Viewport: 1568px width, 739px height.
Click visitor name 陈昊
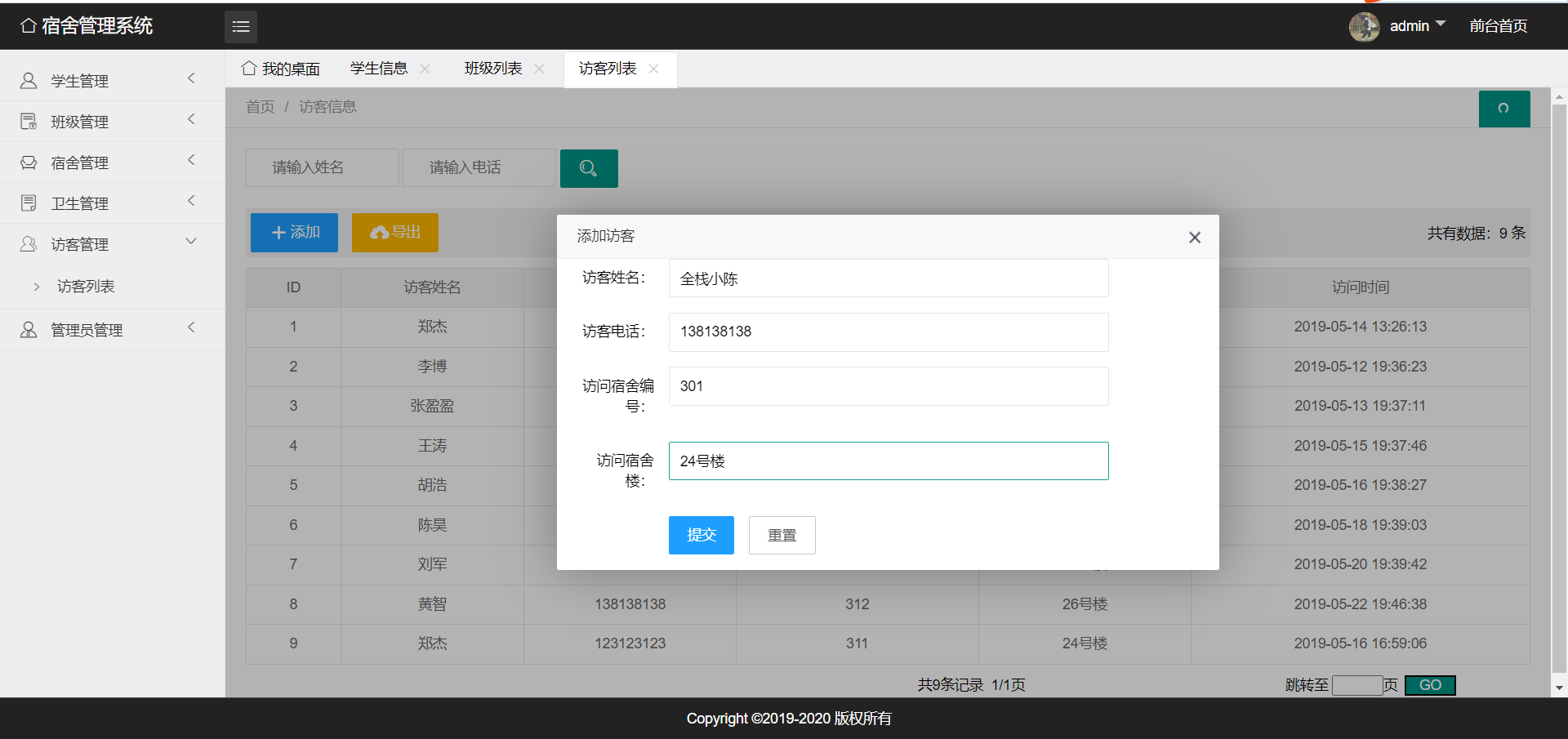pos(432,525)
